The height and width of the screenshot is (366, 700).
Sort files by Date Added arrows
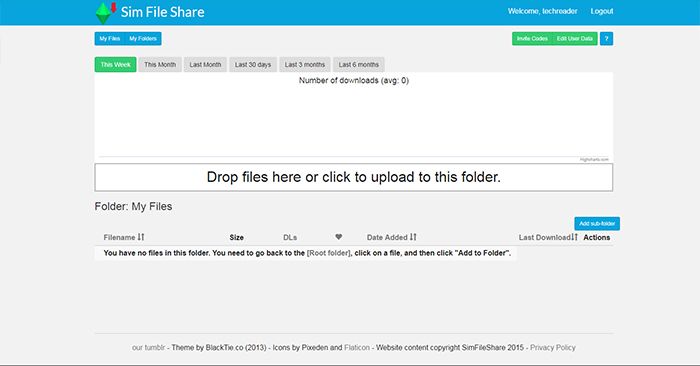[413, 237]
